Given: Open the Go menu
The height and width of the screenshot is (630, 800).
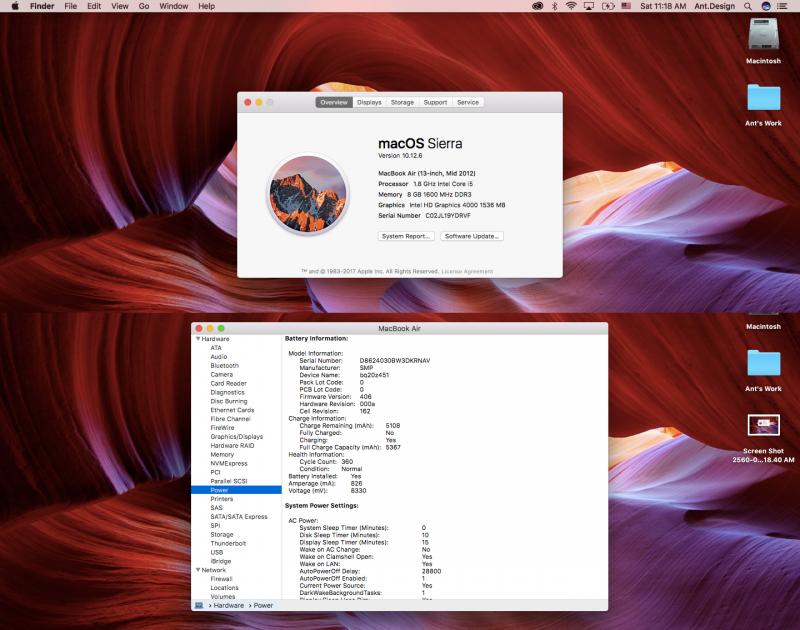Looking at the screenshot, I should (x=144, y=6).
